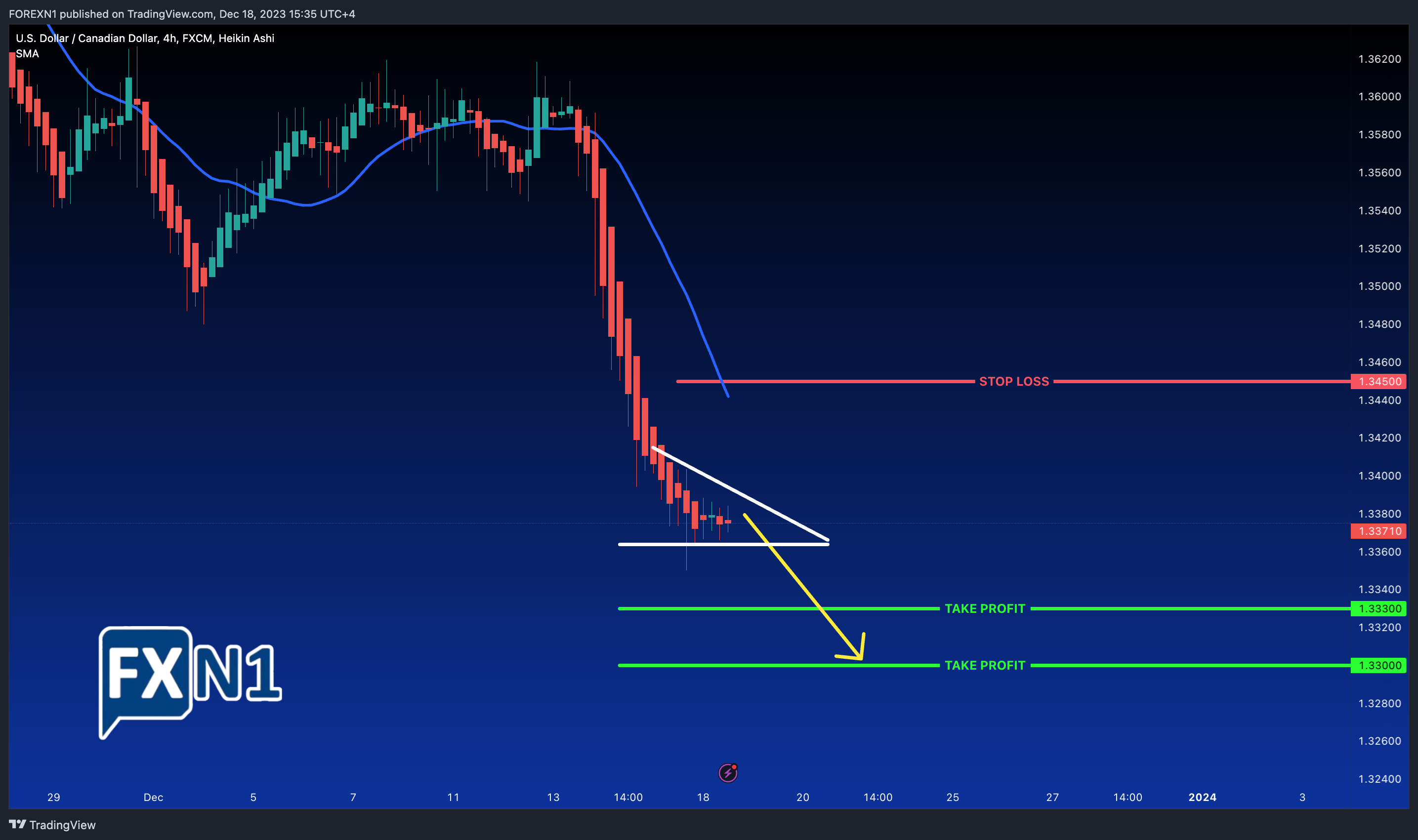This screenshot has height=840, width=1418.
Task: Click the TradingView logo at bottom left
Action: coord(52,825)
